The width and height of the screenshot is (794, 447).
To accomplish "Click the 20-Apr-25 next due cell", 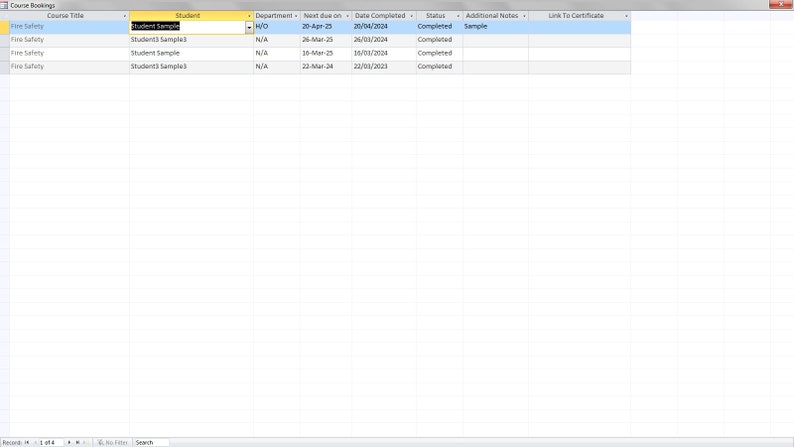I will 326,27.
